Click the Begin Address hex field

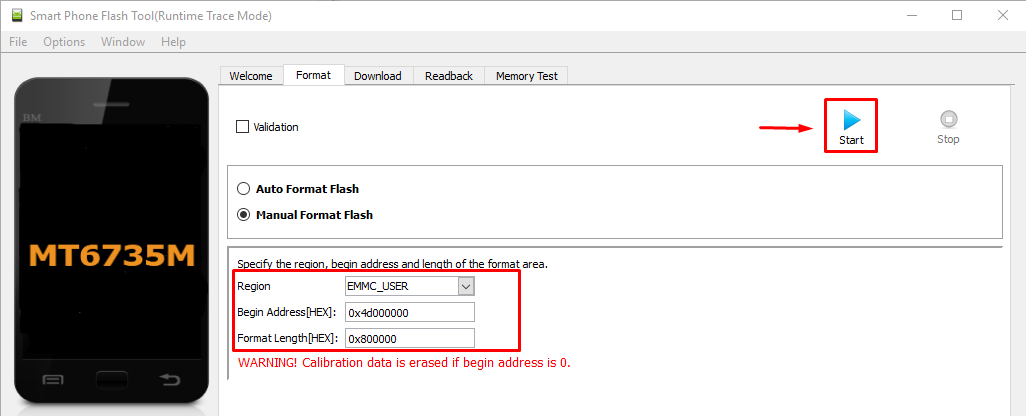click(410, 313)
